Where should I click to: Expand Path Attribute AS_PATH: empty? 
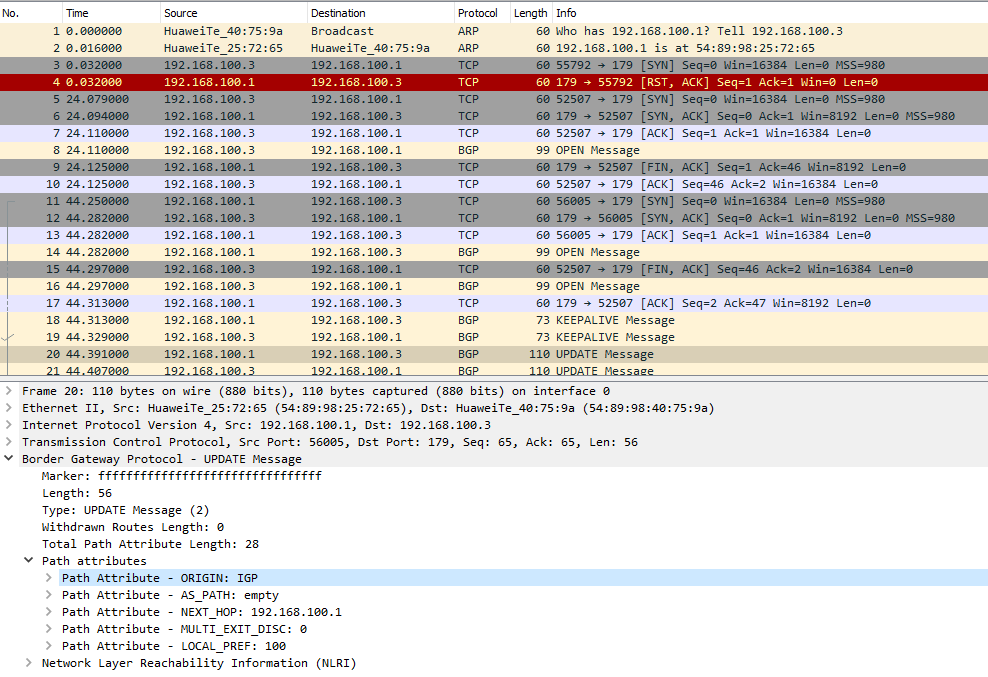[49, 594]
